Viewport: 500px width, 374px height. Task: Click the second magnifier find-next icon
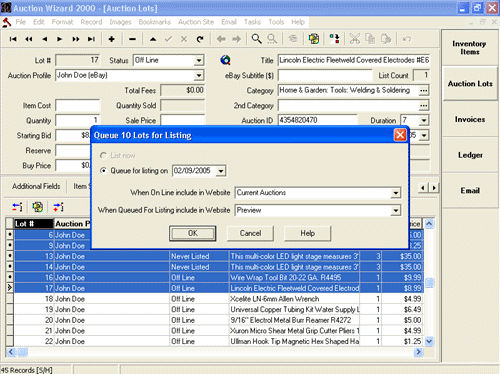click(x=272, y=39)
